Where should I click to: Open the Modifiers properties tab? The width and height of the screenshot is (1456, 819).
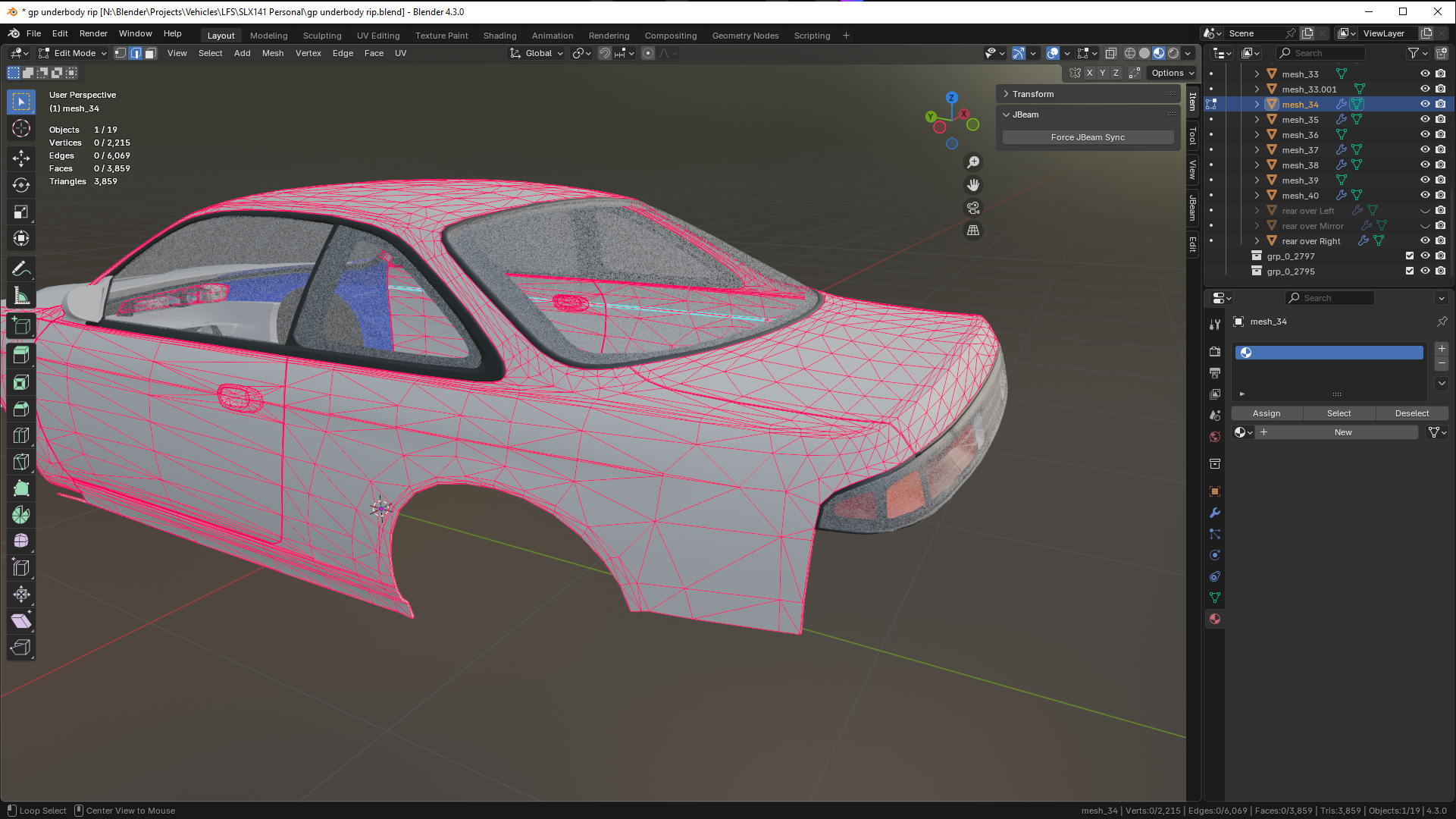coord(1215,513)
